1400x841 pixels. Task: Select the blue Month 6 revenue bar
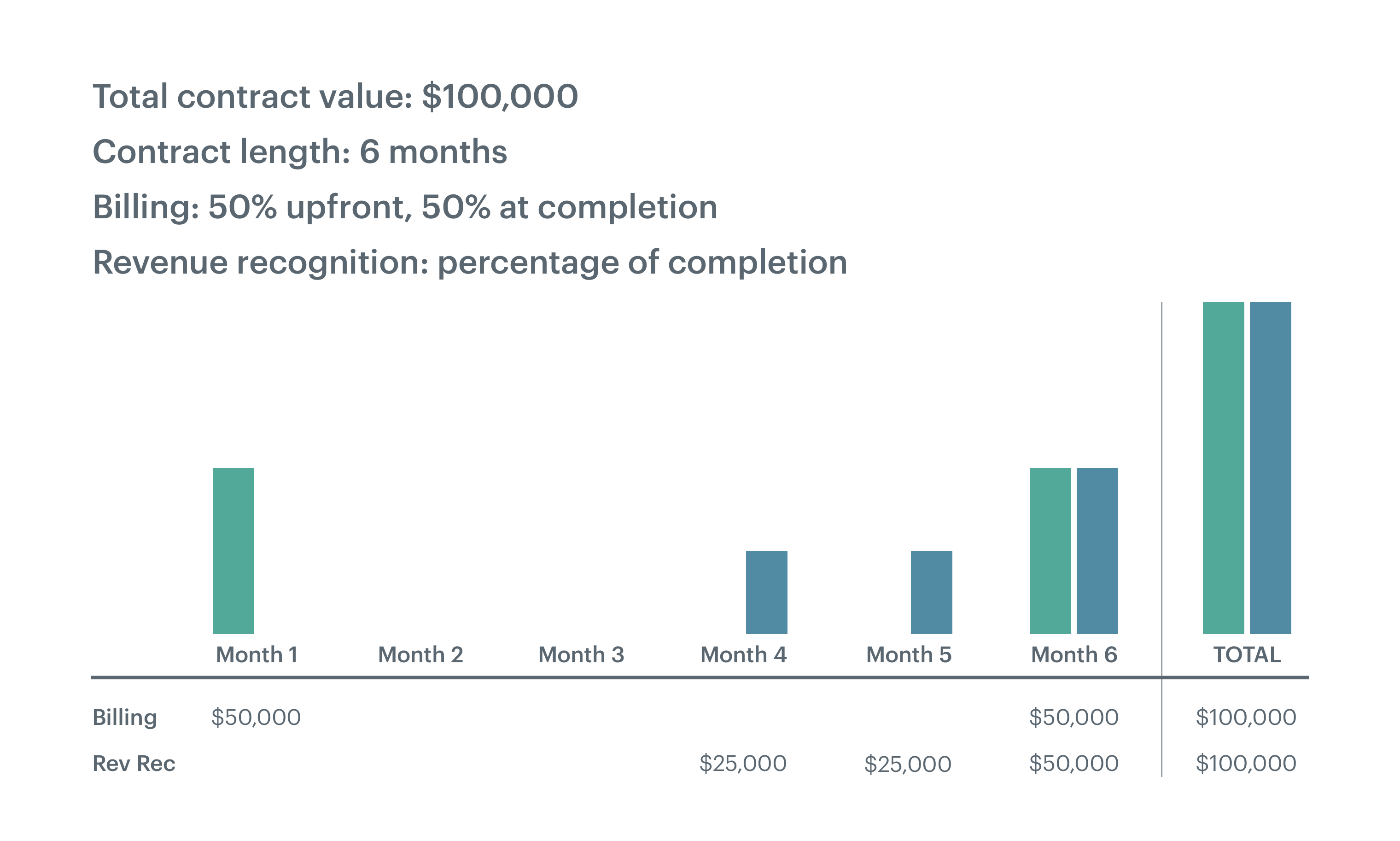click(1097, 550)
